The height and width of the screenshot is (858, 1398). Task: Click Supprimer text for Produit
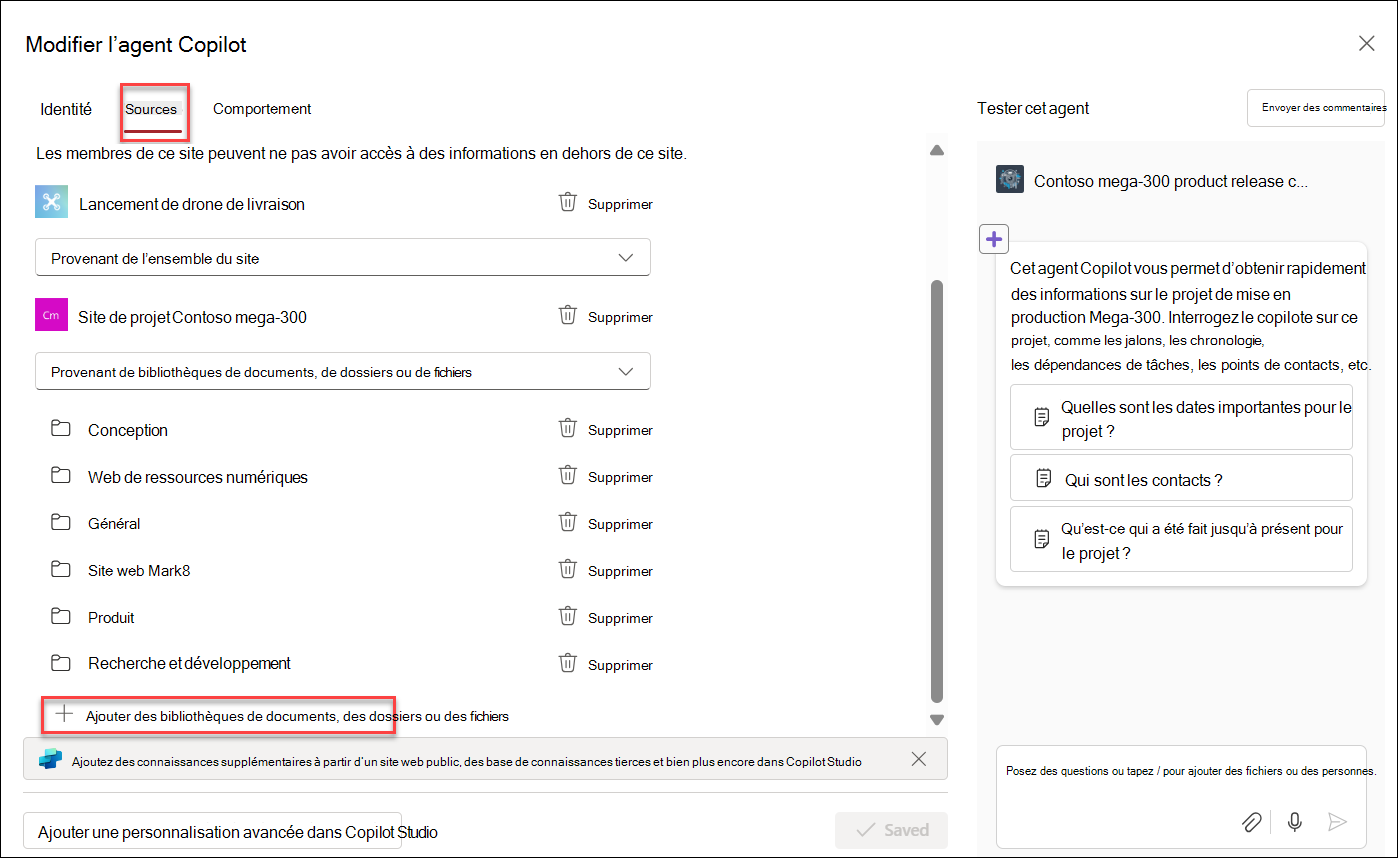click(x=620, y=618)
